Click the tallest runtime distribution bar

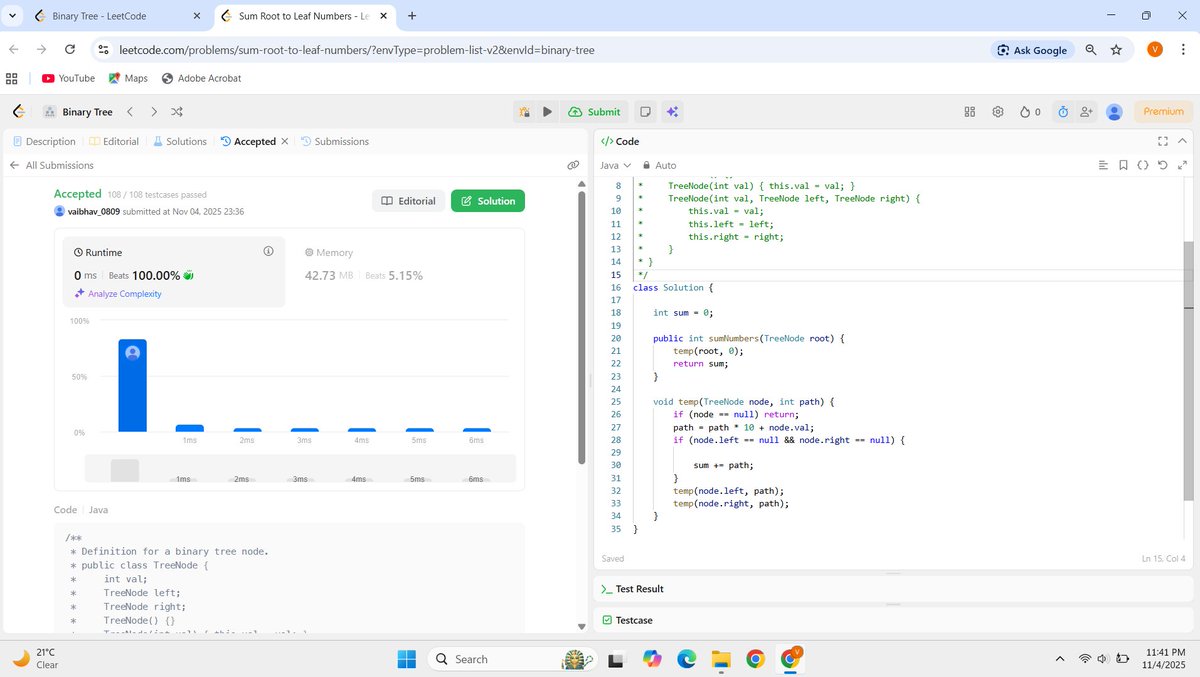(x=132, y=385)
